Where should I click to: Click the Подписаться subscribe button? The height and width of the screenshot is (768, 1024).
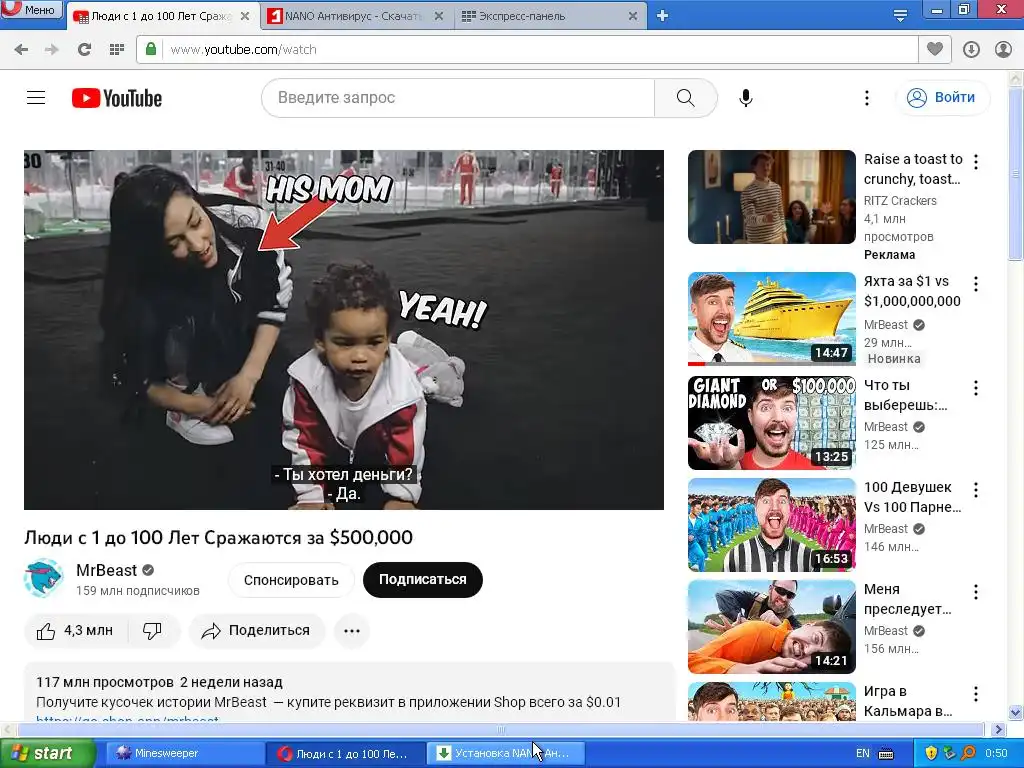(x=423, y=579)
